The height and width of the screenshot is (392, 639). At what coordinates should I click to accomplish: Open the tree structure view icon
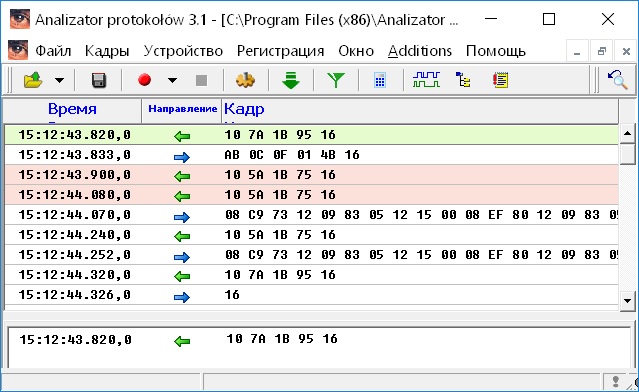[463, 80]
